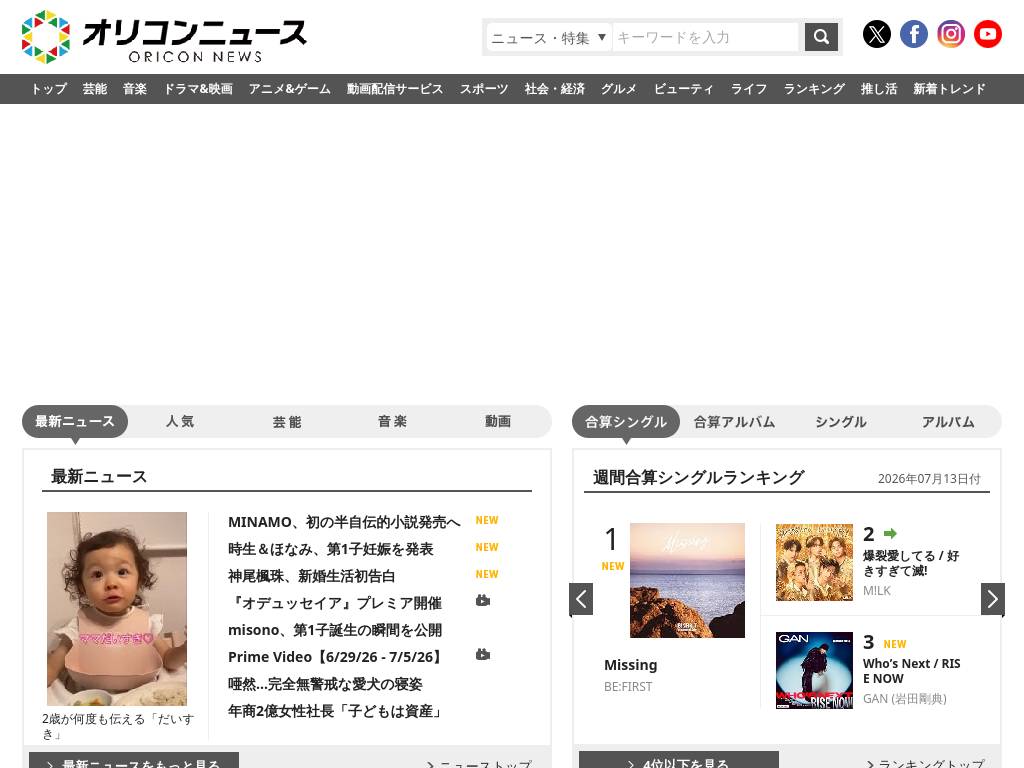1024x768 pixels.
Task: Open the YouTube social icon
Action: [987, 34]
